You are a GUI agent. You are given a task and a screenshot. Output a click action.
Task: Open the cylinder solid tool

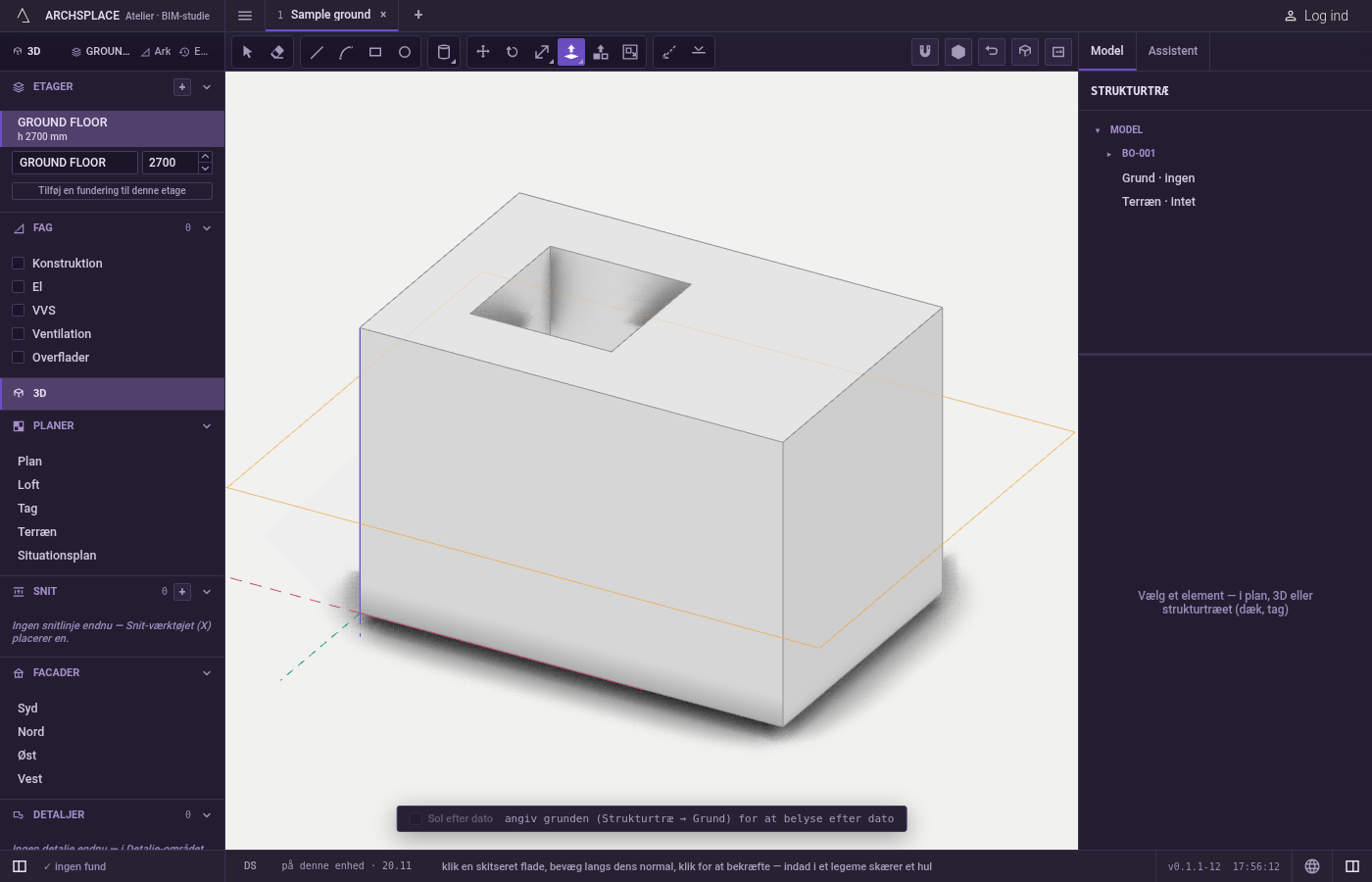tap(444, 52)
